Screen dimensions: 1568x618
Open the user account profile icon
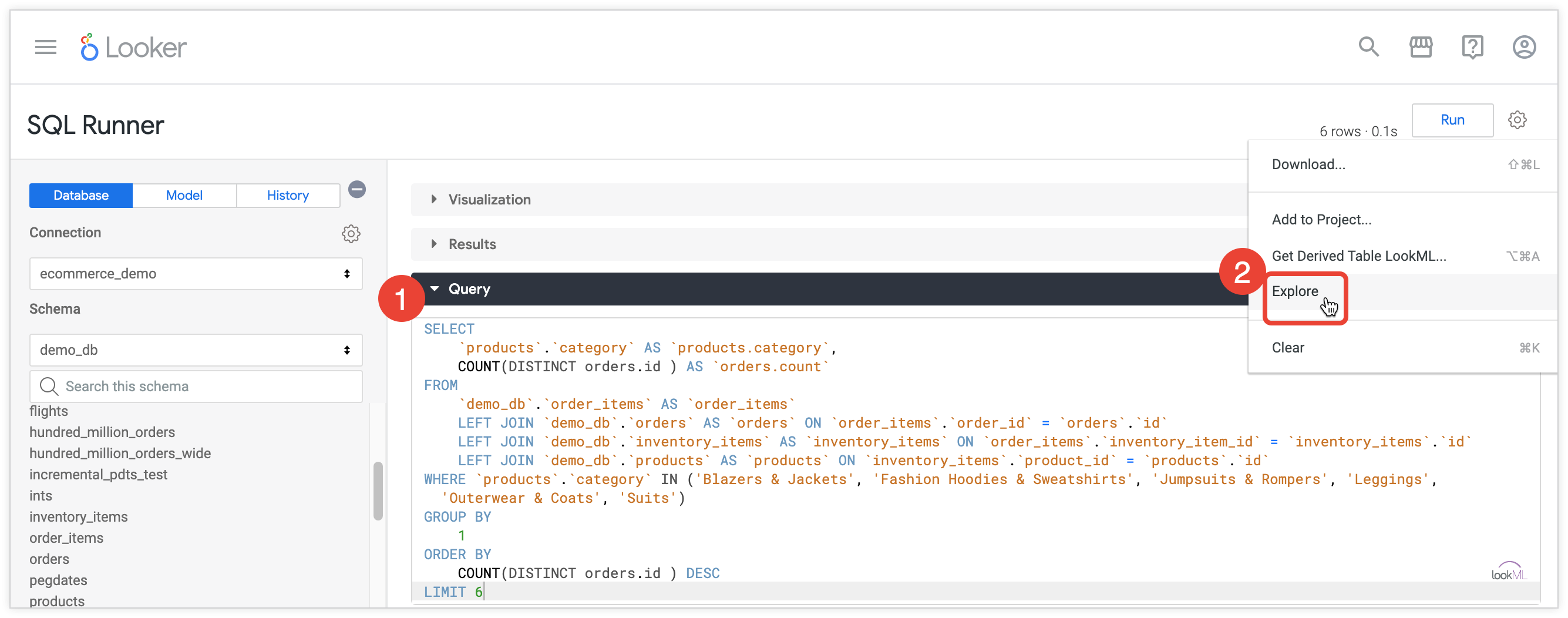[x=1523, y=47]
